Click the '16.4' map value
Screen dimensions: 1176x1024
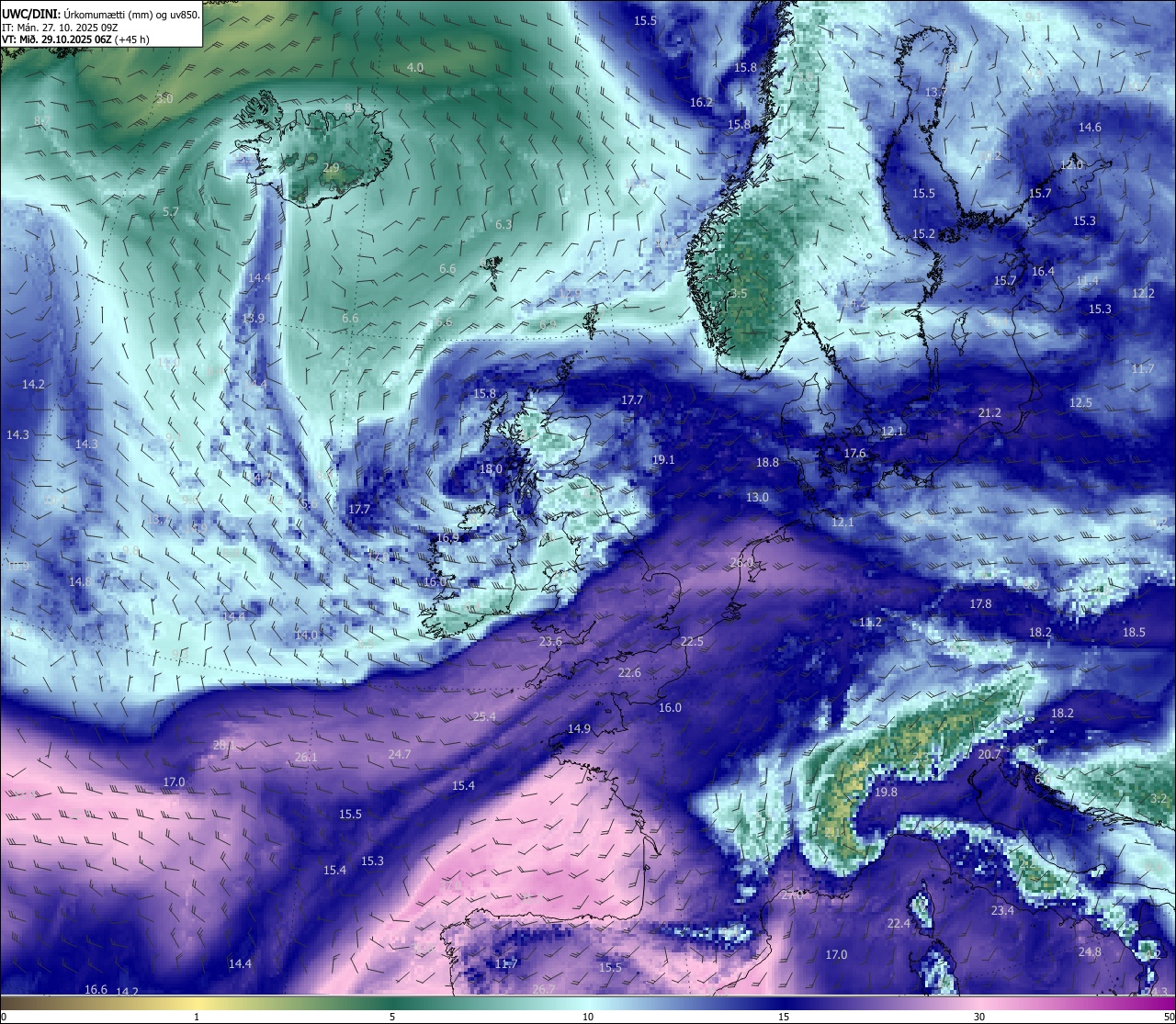click(x=1043, y=272)
